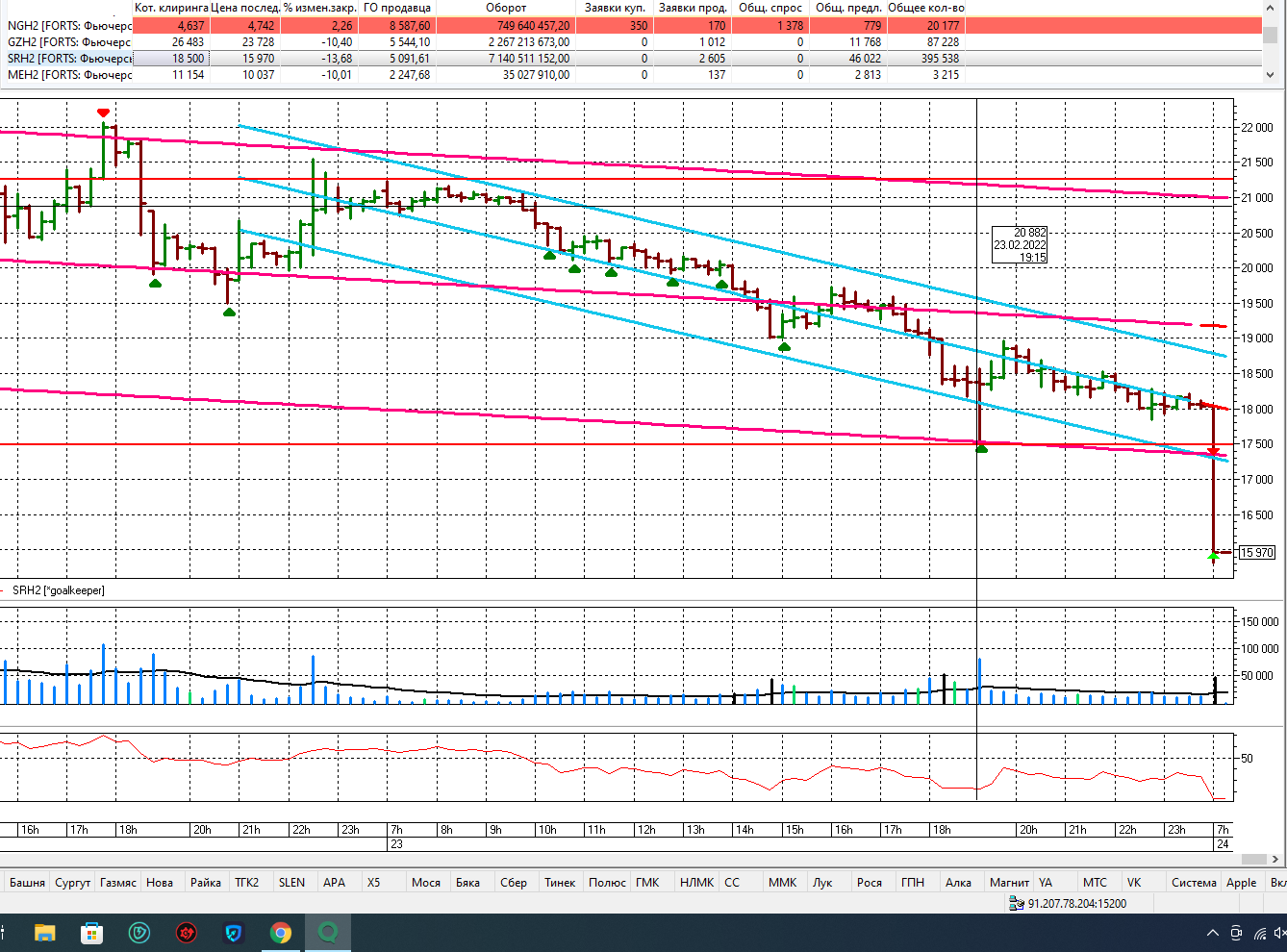Select the MEH2 futures row
The image size is (1287, 952).
pyautogui.click(x=67, y=75)
